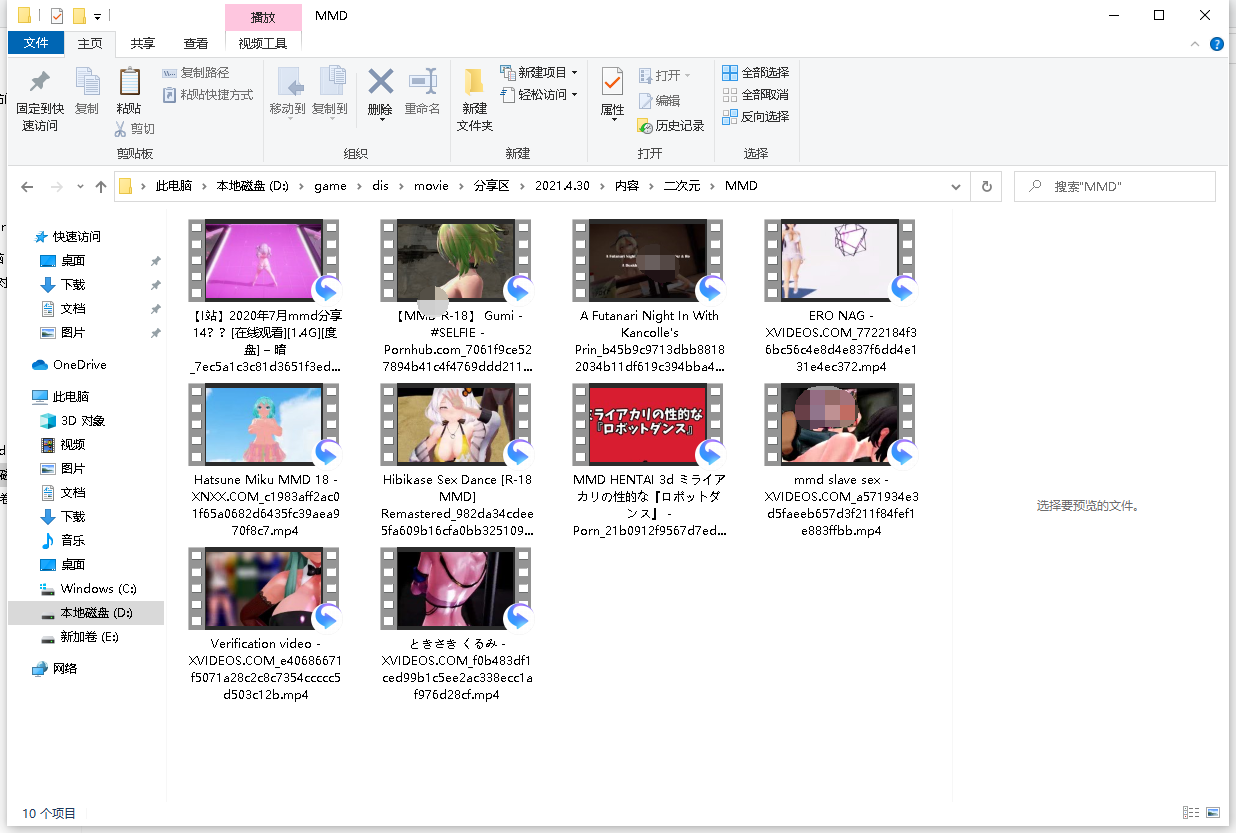Click the 删除 red X icon
1236x833 pixels.
(x=380, y=81)
